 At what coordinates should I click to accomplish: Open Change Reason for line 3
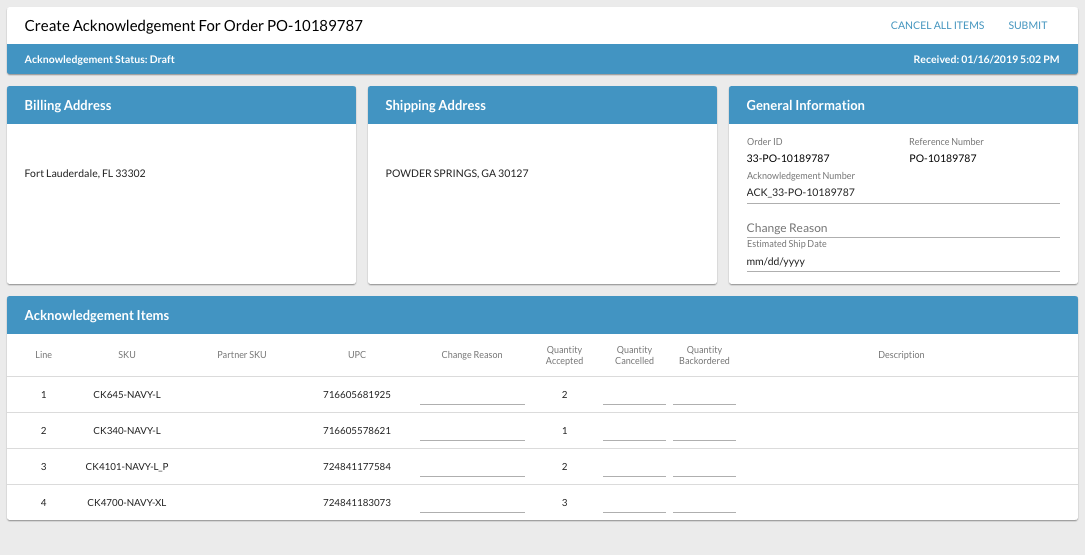tap(472, 467)
